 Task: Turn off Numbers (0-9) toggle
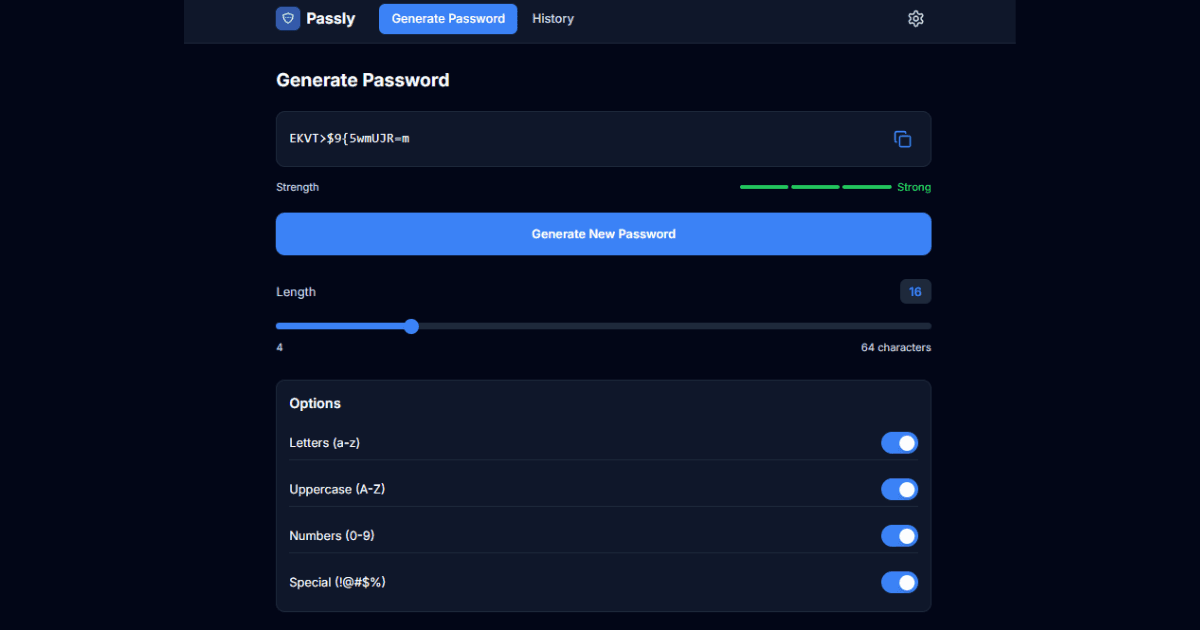coord(899,536)
